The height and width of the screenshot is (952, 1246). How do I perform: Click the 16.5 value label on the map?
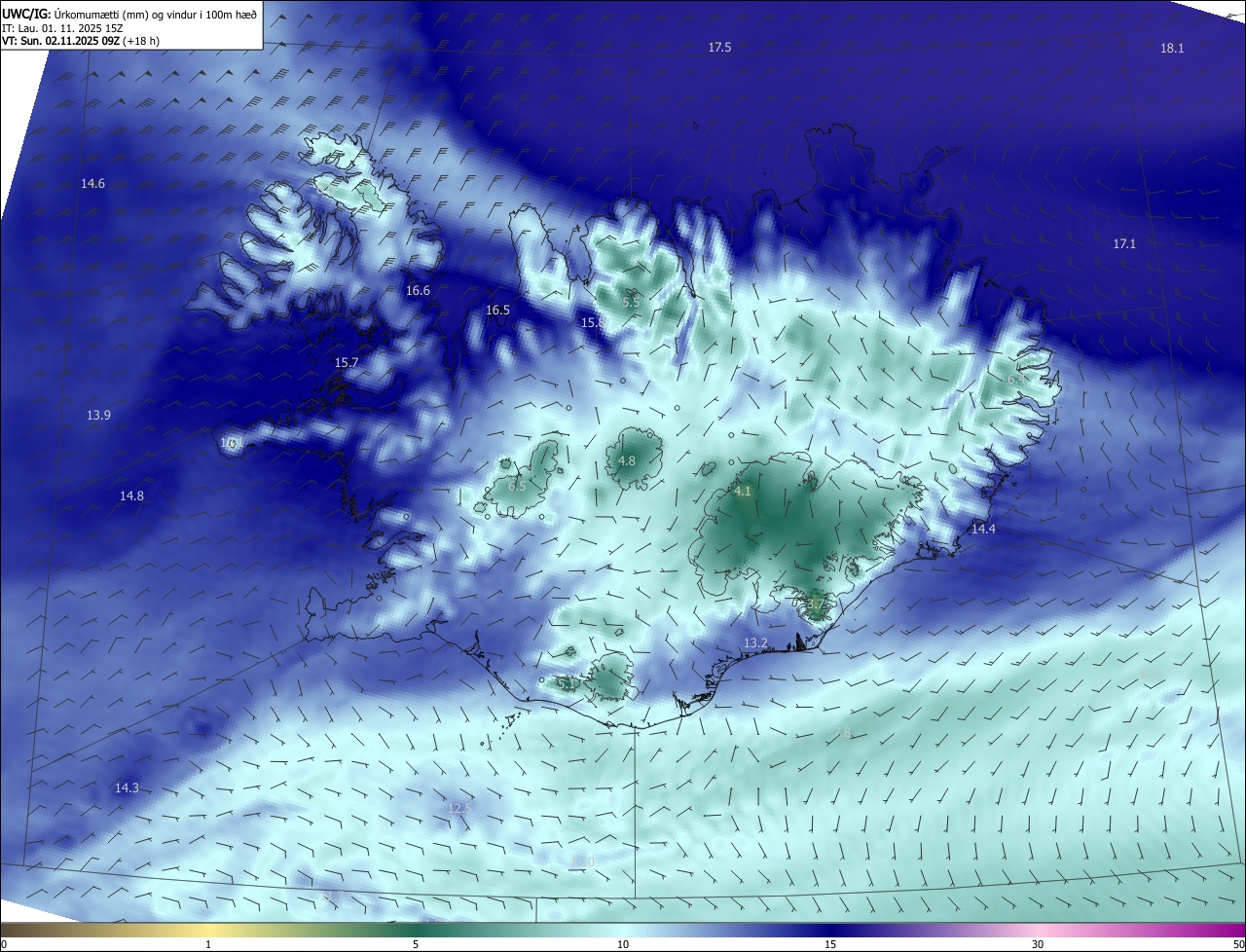point(497,311)
